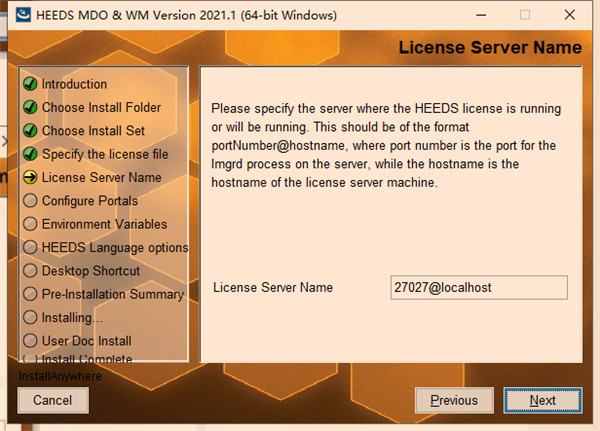Image resolution: width=600 pixels, height=431 pixels.
Task: Minimize the HEEDS installer window
Action: click(481, 15)
